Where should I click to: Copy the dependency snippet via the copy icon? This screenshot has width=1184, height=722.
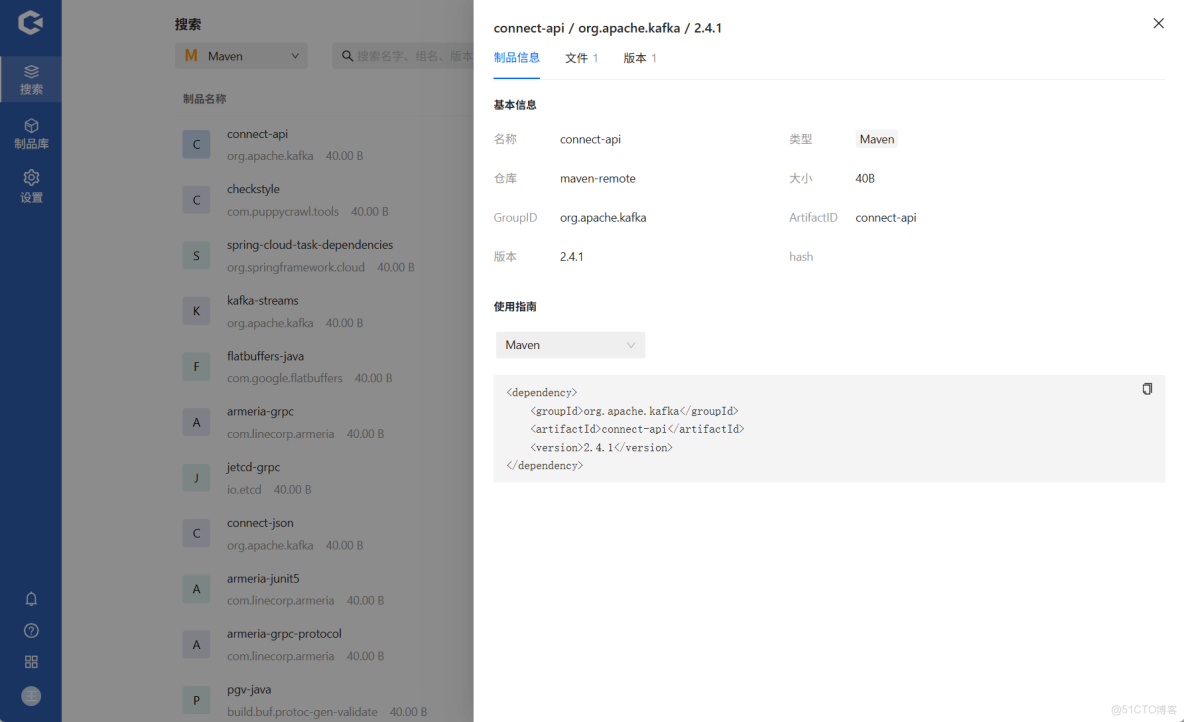1146,389
